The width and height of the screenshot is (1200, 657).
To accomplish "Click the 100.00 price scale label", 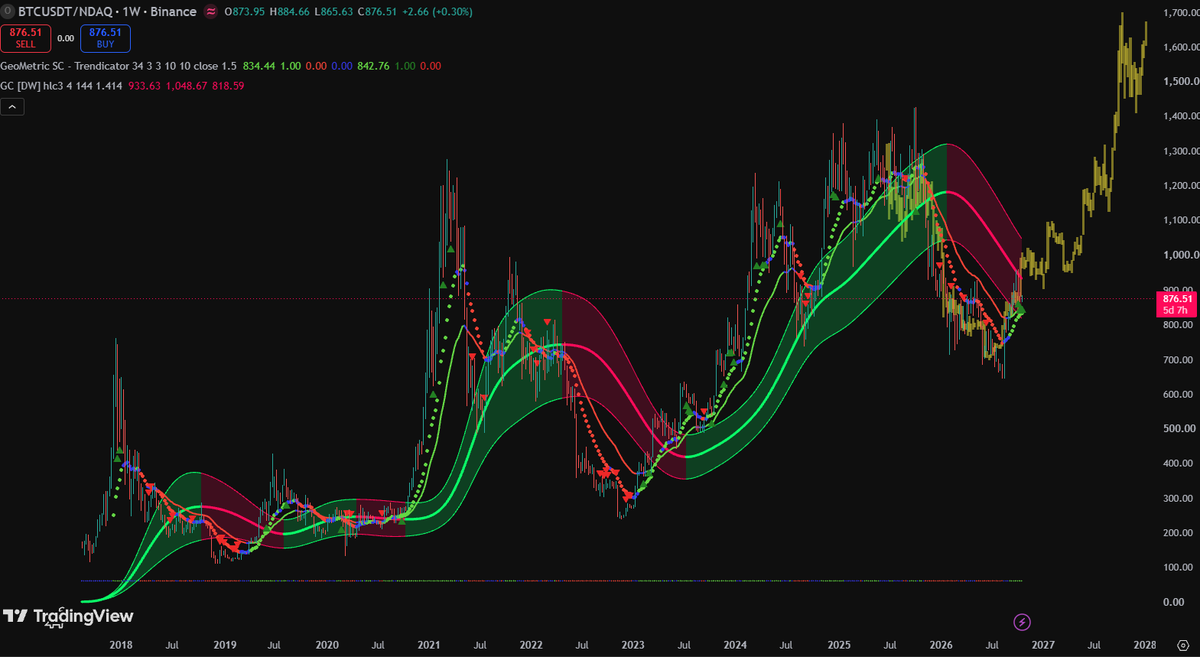I will [1177, 567].
